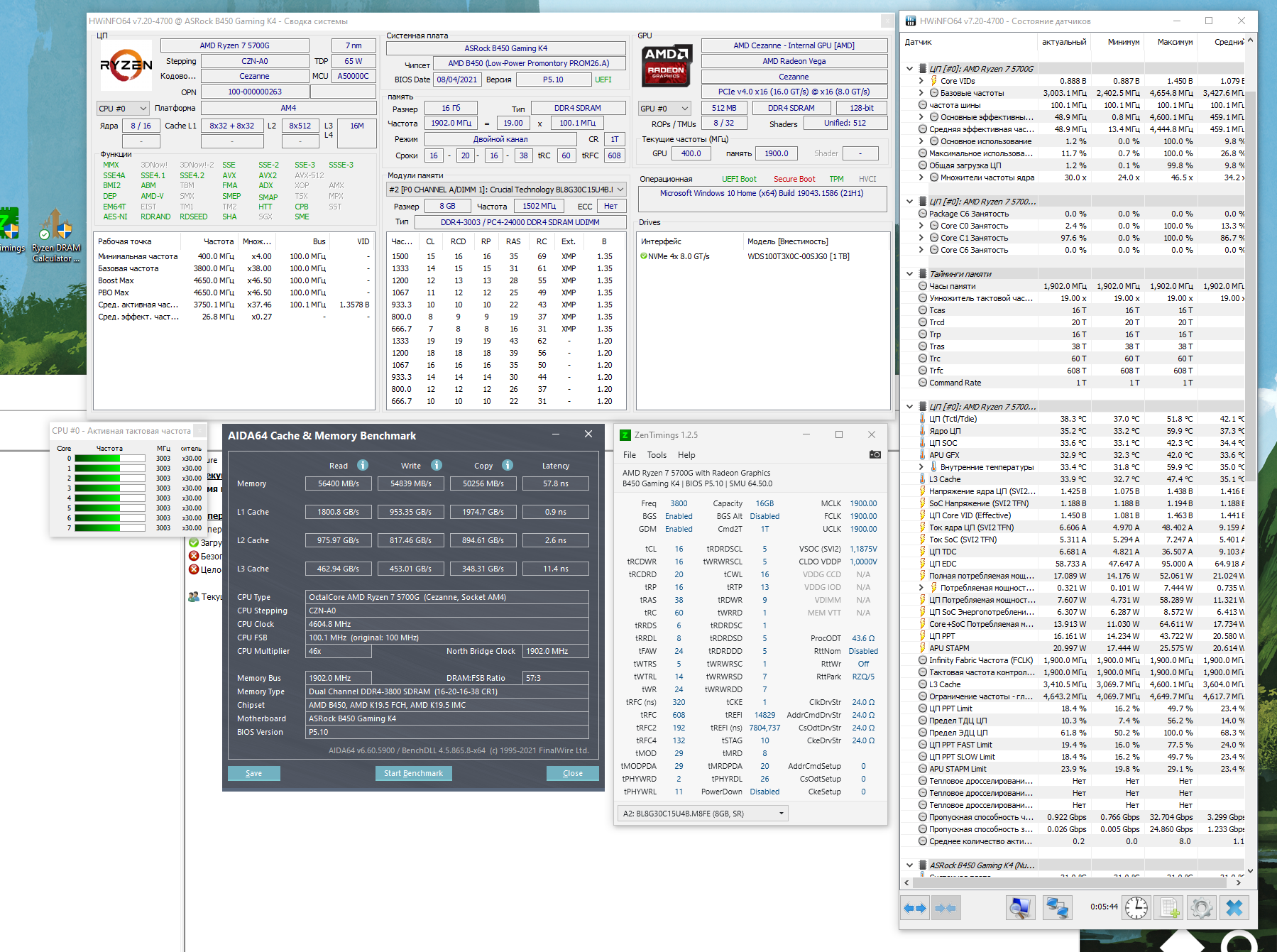Click the red X icon beside 'Безо'

point(194,556)
